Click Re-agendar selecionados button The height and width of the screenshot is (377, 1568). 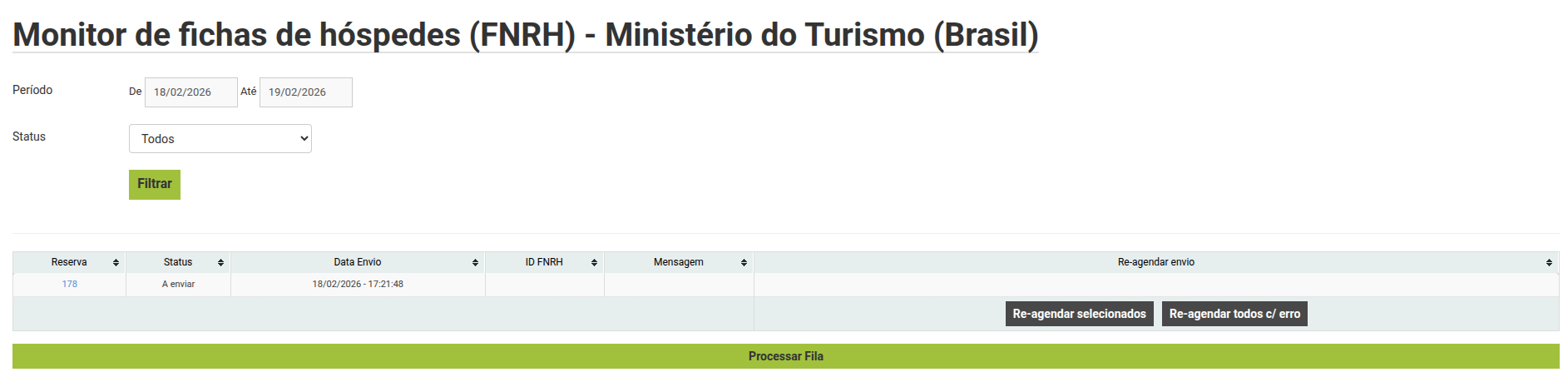1079,314
